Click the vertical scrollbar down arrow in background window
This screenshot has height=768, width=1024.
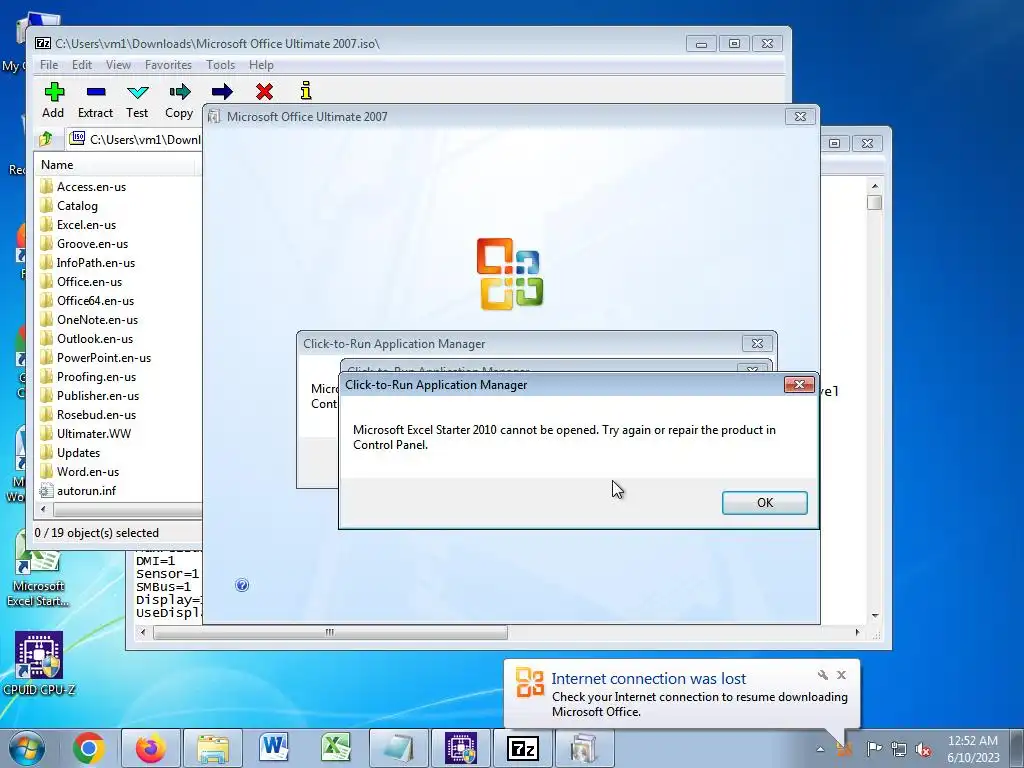875,616
